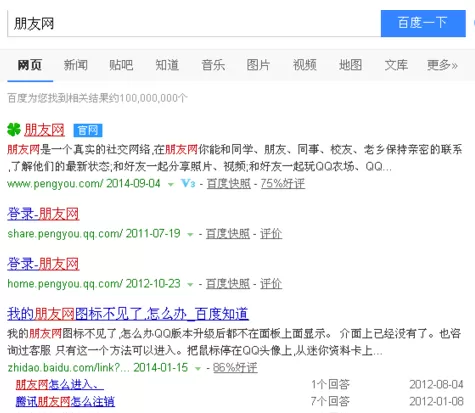Click the date 2012-08-04
Screen dimensions: 475x413
pos(436,384)
